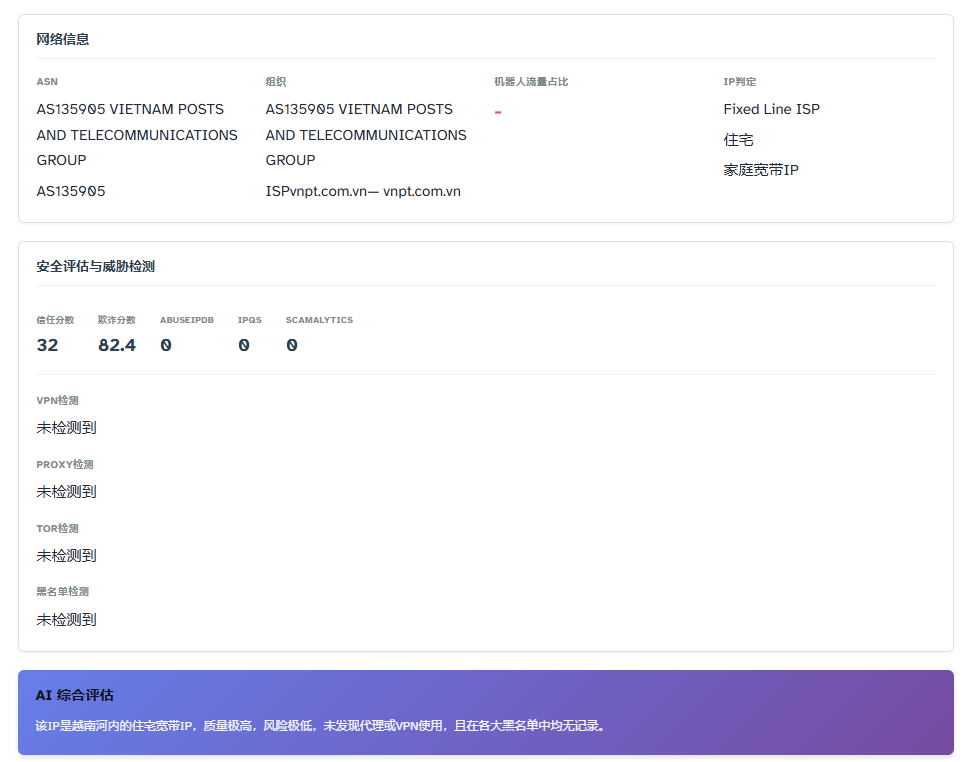The height and width of the screenshot is (762, 971).
Task: Click the ABUSEIPDB score label
Action: pyautogui.click(x=186, y=320)
